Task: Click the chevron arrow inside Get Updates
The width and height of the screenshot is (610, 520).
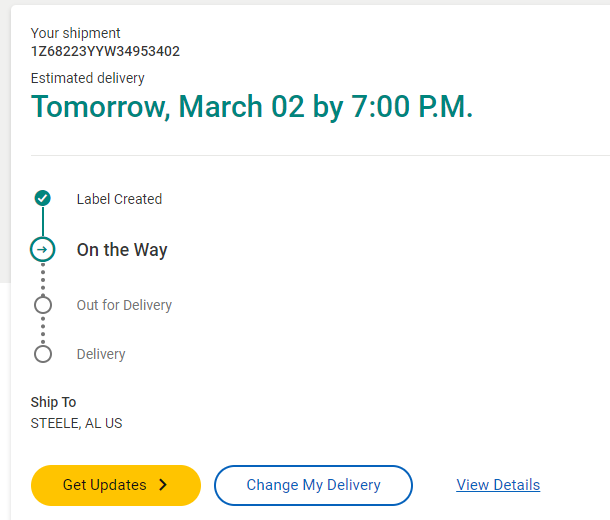Action: click(x=163, y=485)
